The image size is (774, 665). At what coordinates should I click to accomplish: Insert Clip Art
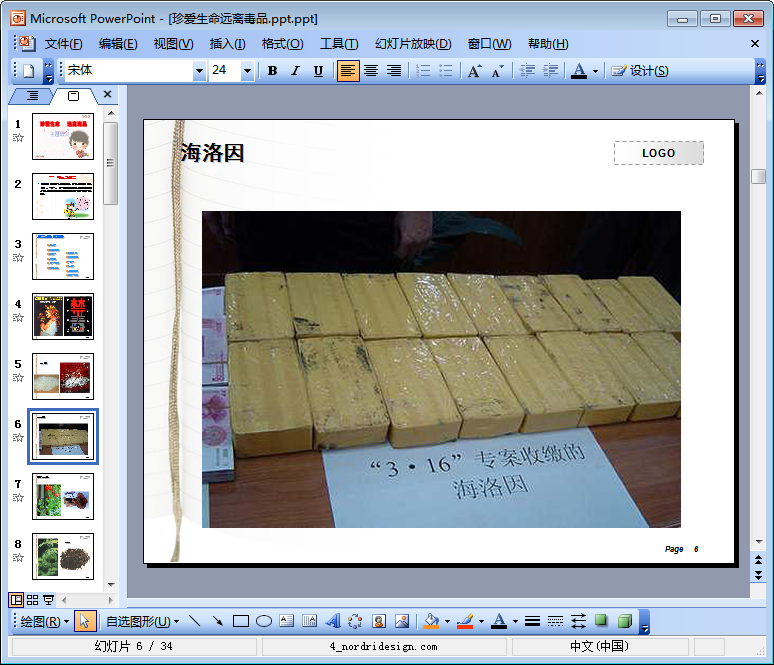[379, 621]
